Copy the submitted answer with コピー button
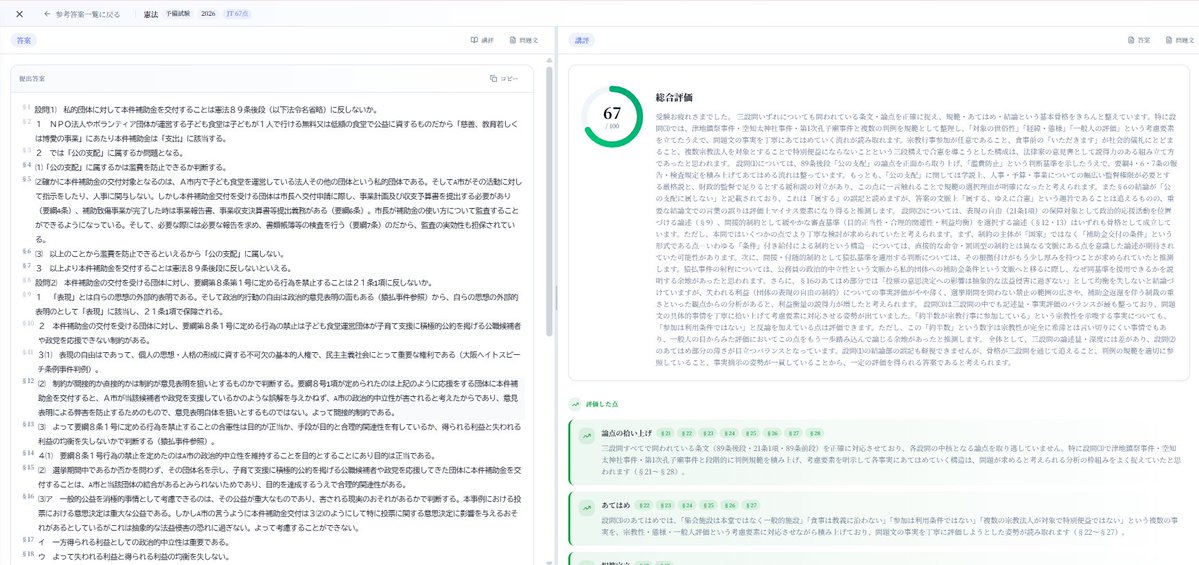1199x565 pixels. (x=504, y=78)
